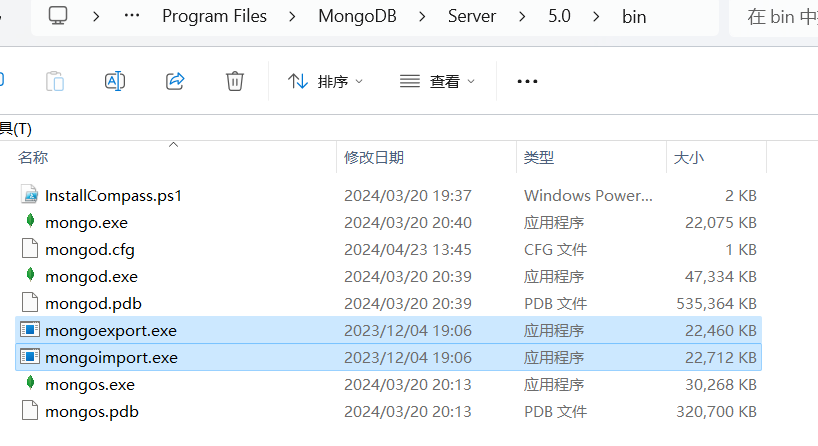The height and width of the screenshot is (446, 818).
Task: Navigate to Server folder in breadcrumb
Action: (472, 16)
